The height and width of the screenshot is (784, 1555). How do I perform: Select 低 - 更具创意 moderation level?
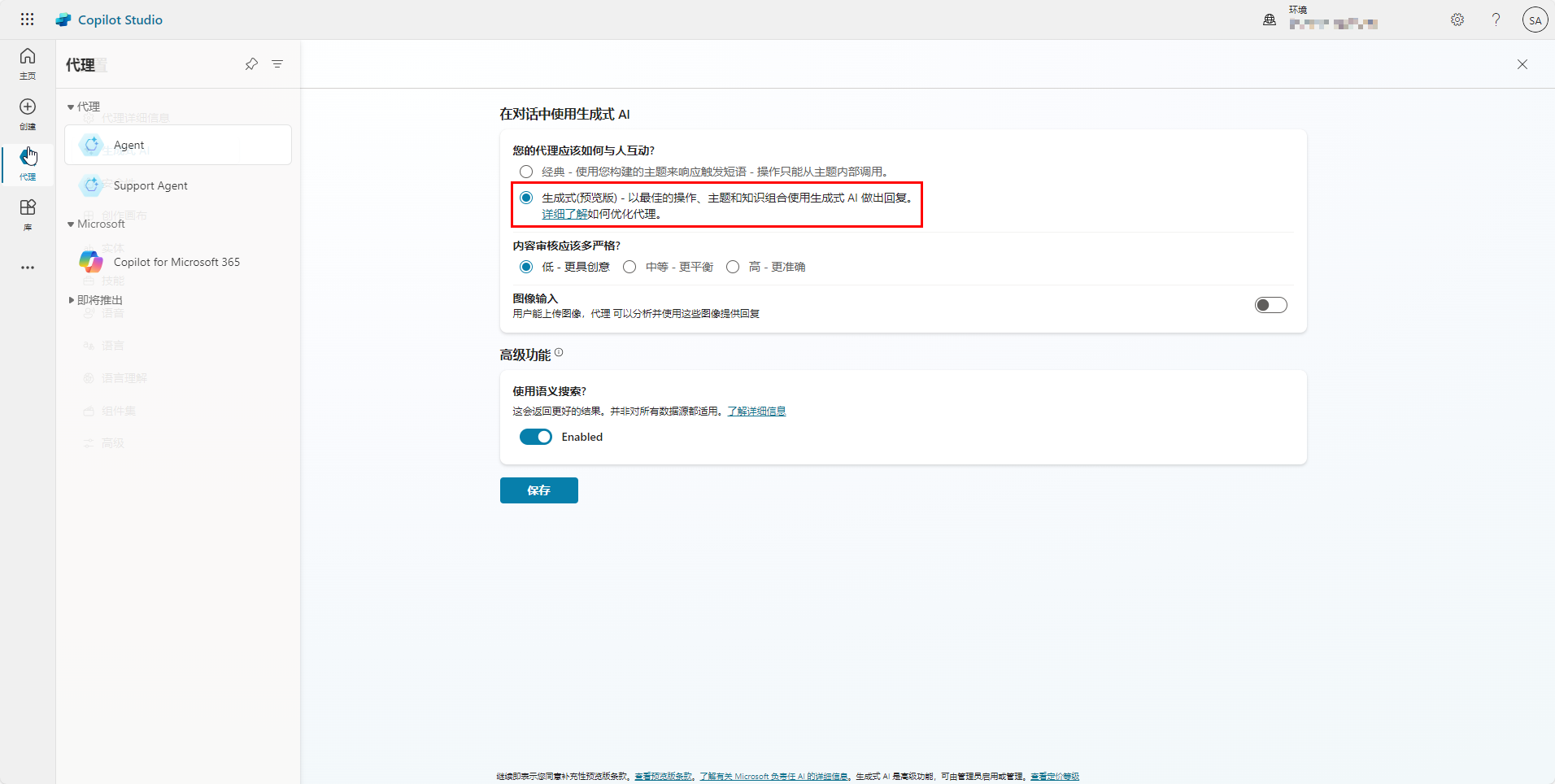[526, 267]
